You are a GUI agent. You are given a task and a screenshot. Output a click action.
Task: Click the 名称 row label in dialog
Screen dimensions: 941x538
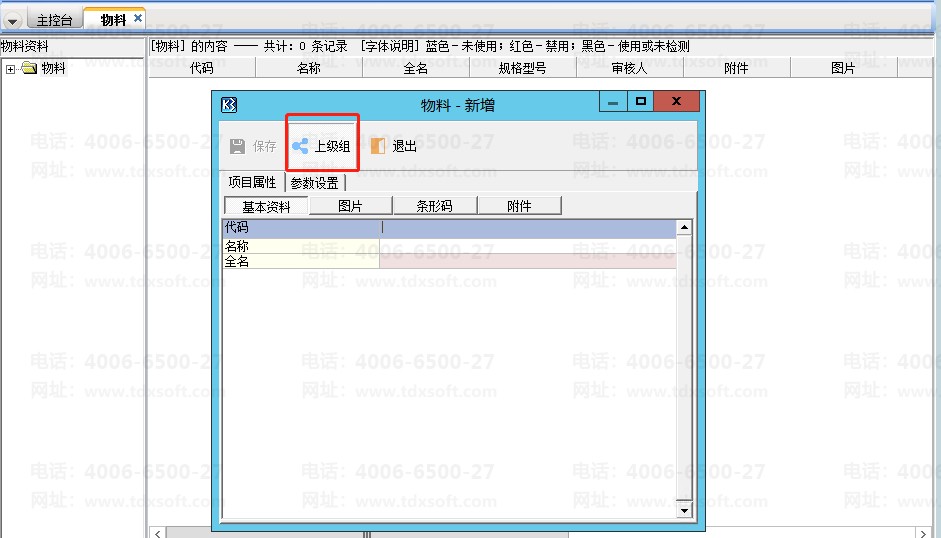(236, 246)
